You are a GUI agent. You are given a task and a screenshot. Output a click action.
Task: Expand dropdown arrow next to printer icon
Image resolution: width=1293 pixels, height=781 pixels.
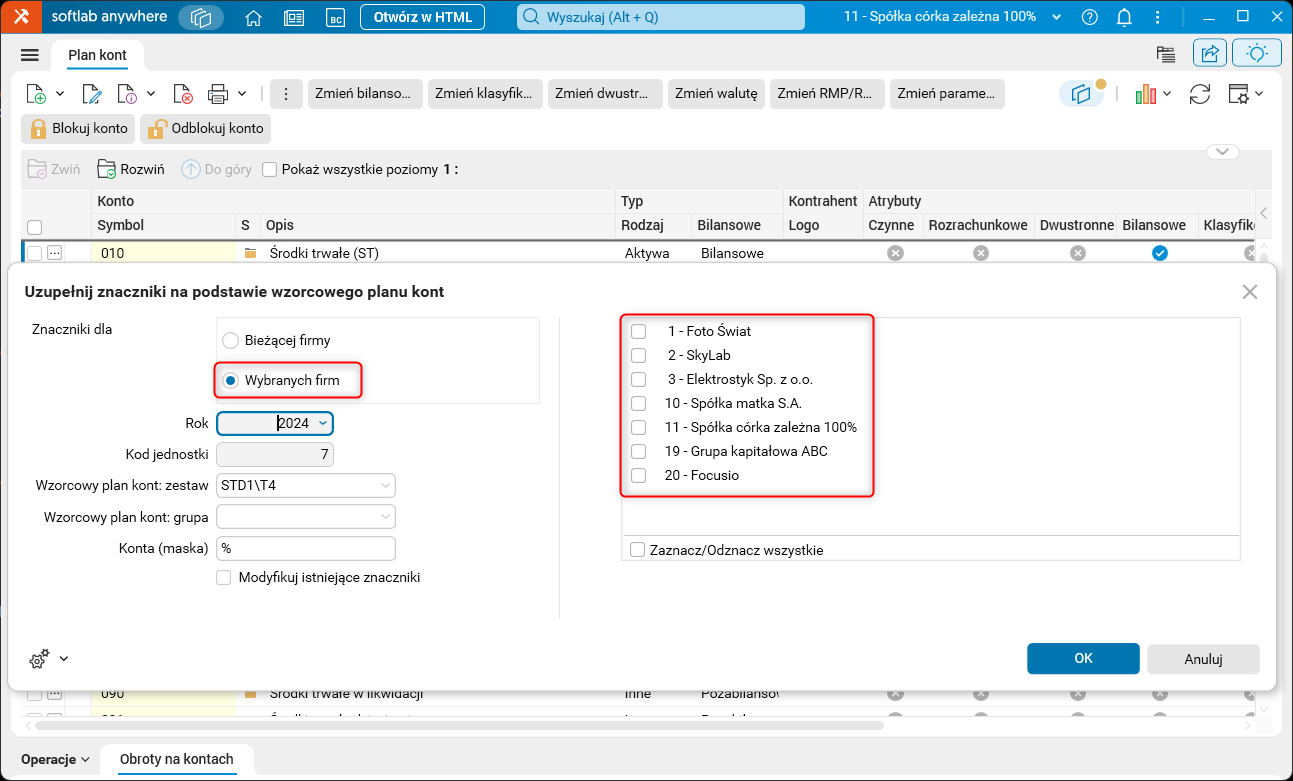[242, 94]
